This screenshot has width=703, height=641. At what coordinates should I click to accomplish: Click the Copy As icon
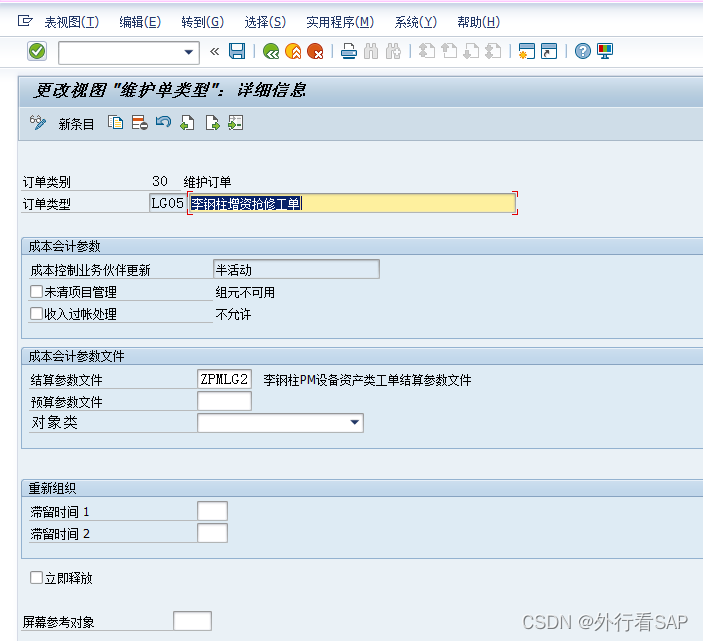115,123
